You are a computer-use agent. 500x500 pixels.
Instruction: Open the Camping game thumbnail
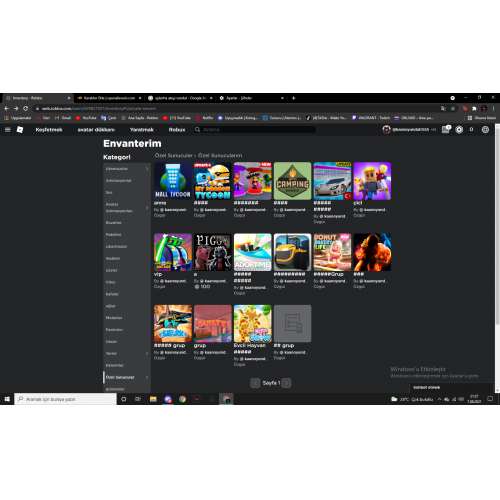pyautogui.click(x=292, y=181)
